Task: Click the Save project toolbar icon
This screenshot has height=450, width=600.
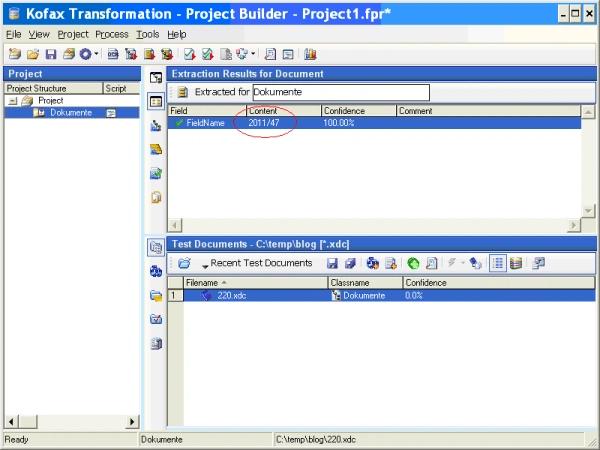Action: (50, 53)
